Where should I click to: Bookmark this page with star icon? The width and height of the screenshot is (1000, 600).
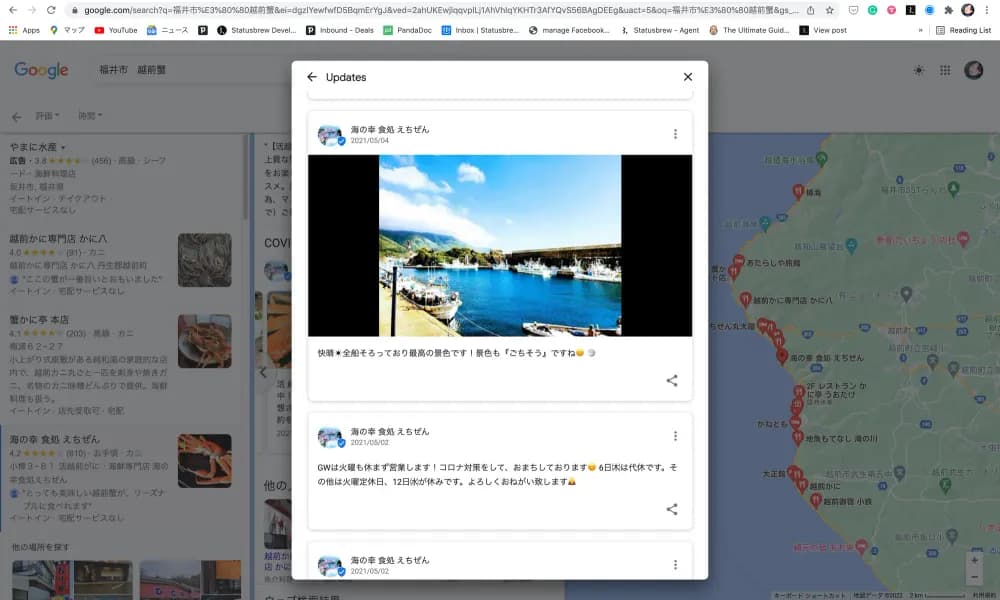click(x=829, y=10)
